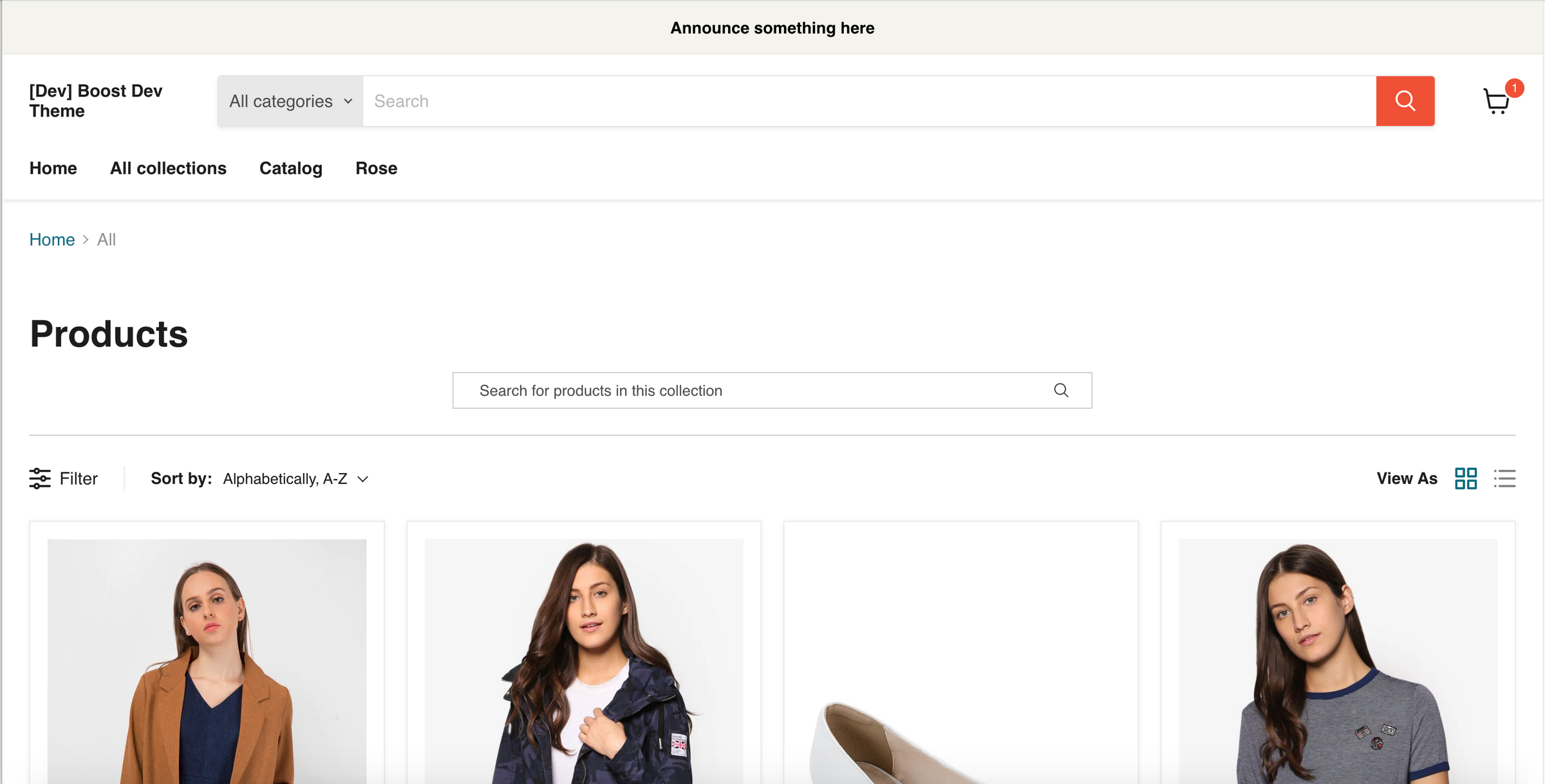Switch to grid view layout
This screenshot has height=784, width=1545.
tap(1465, 478)
